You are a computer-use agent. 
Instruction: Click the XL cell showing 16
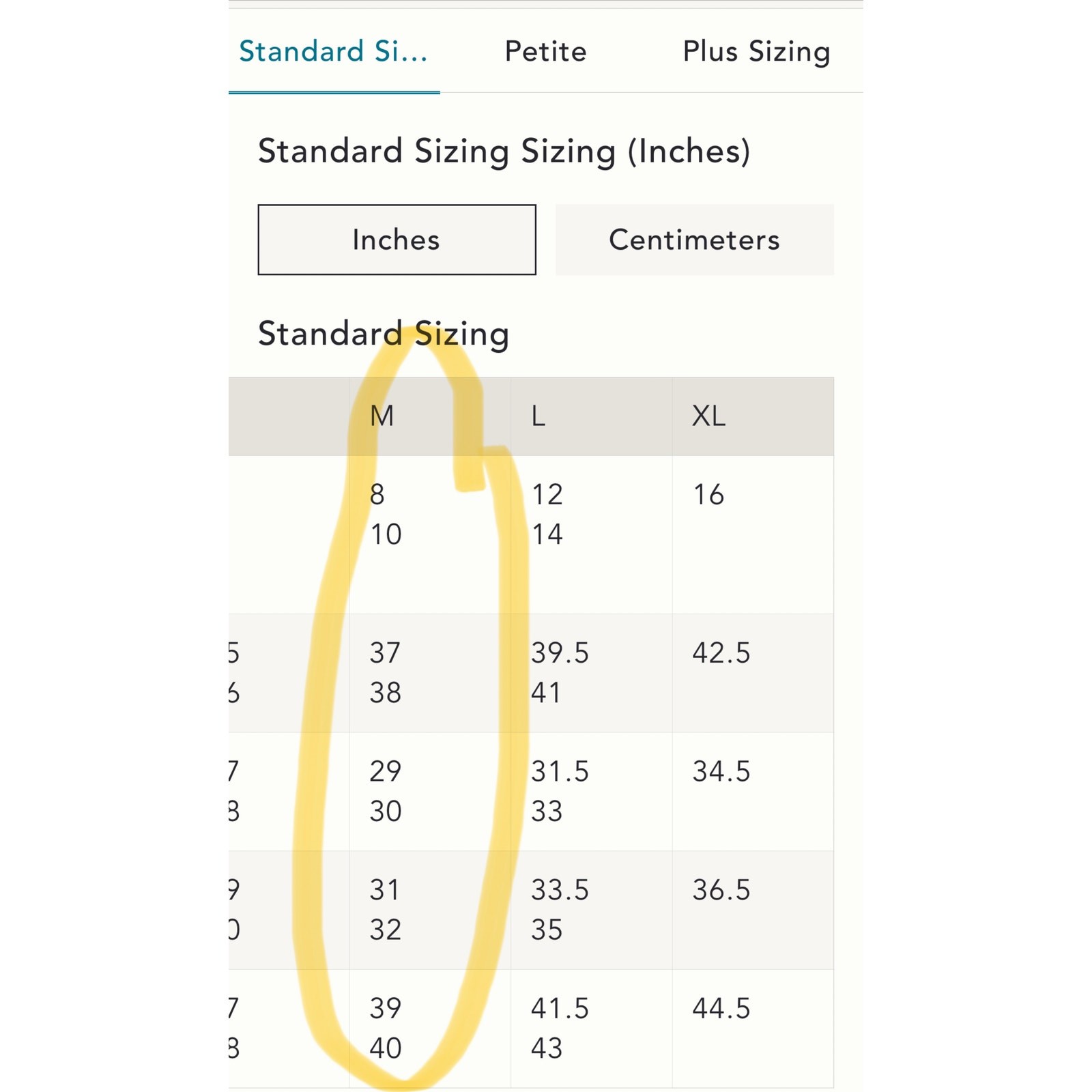(708, 495)
